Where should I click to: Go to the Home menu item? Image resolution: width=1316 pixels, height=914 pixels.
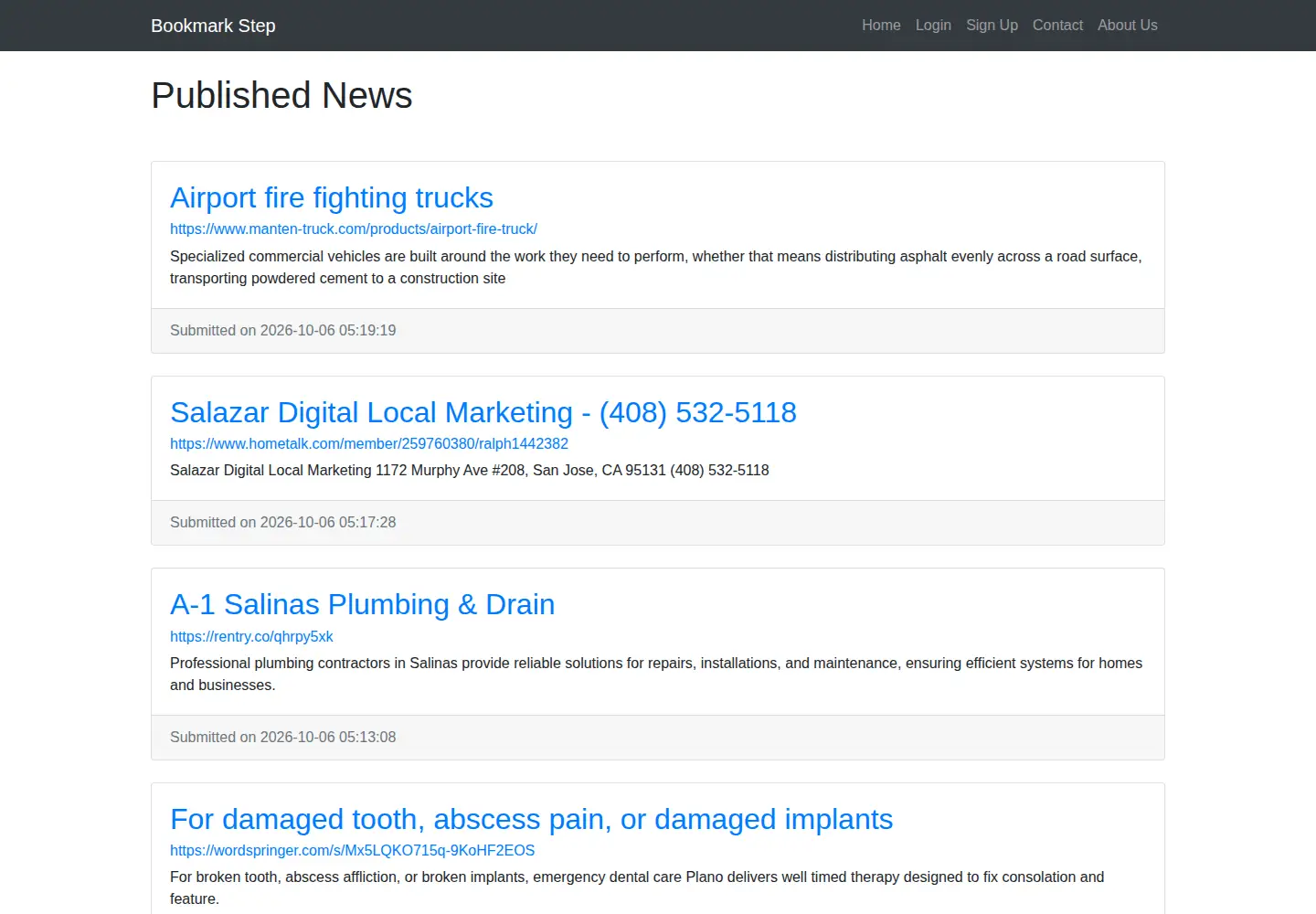(x=881, y=26)
